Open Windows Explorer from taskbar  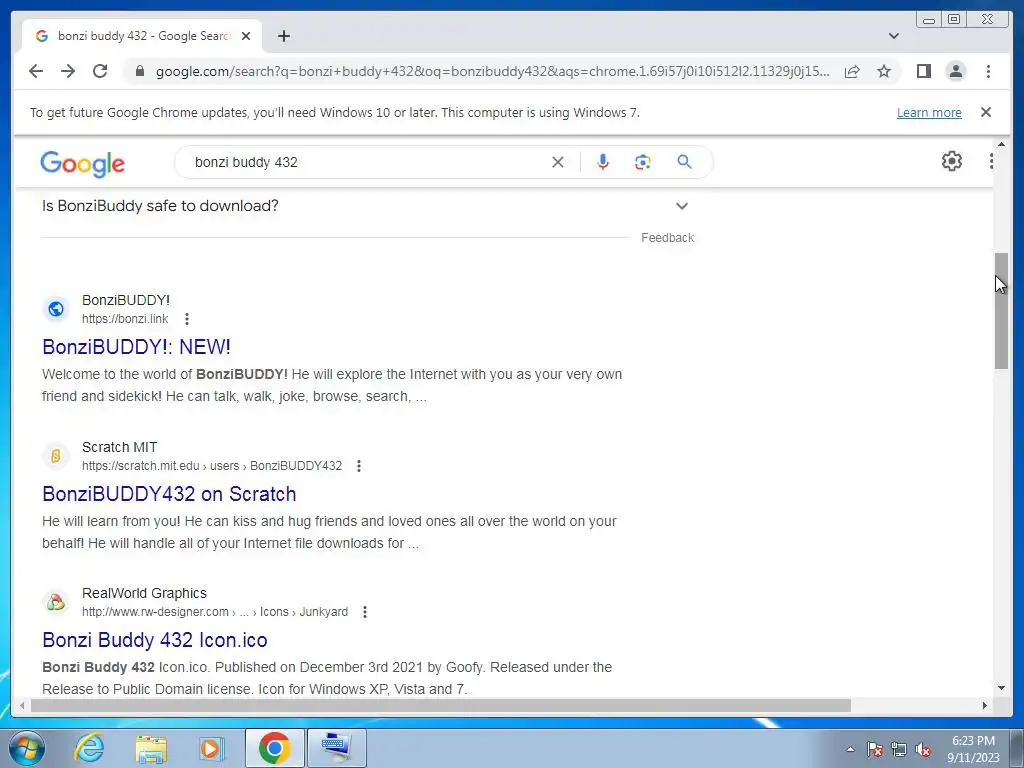[151, 748]
